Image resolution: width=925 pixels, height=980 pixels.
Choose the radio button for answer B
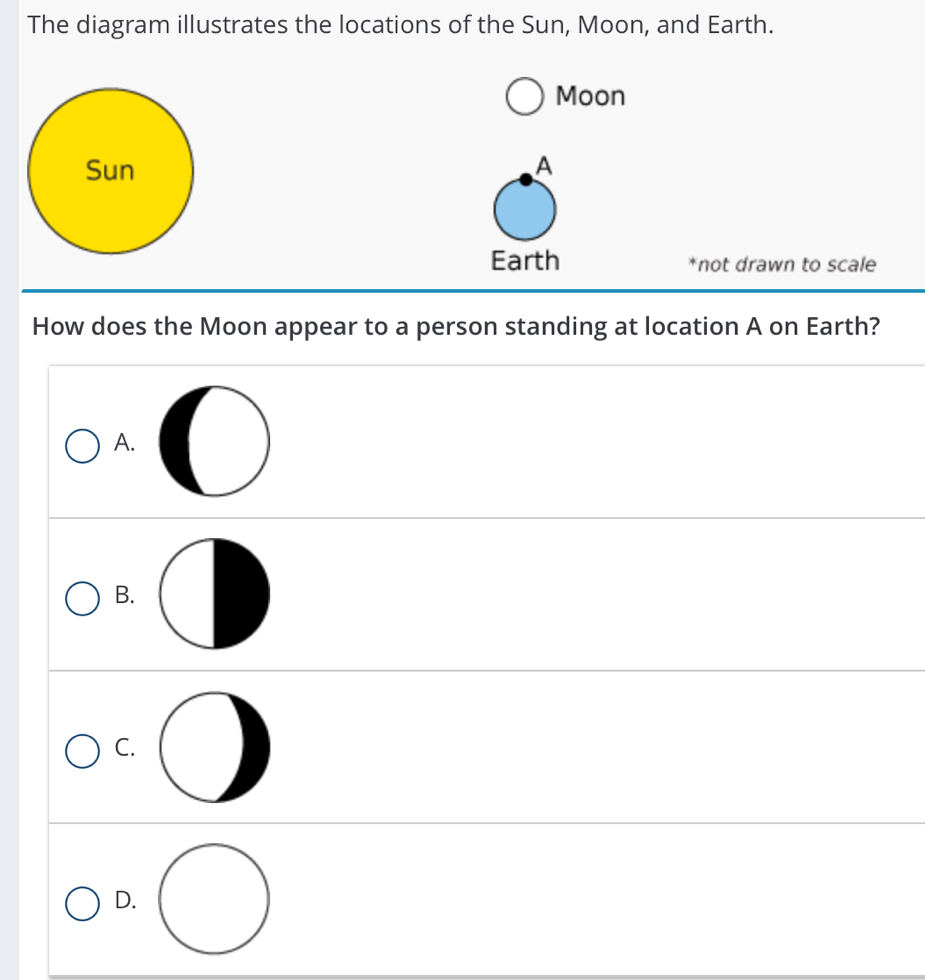(x=82, y=598)
